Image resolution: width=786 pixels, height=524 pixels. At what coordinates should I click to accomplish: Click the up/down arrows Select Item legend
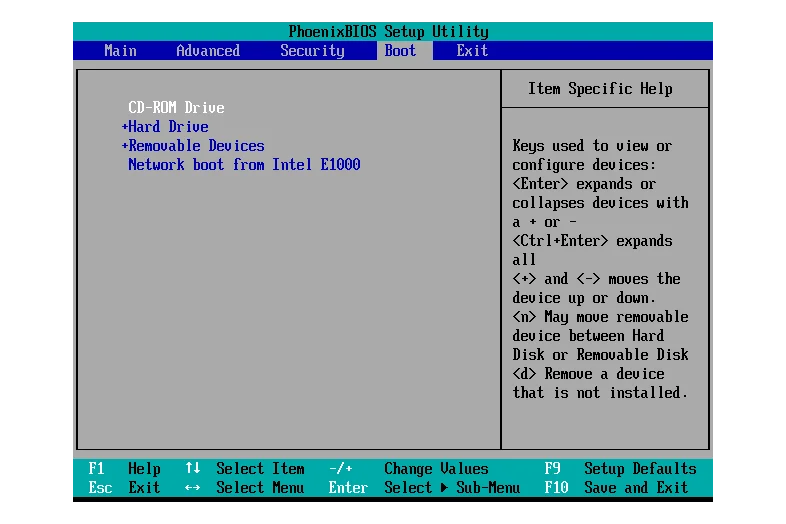point(245,468)
